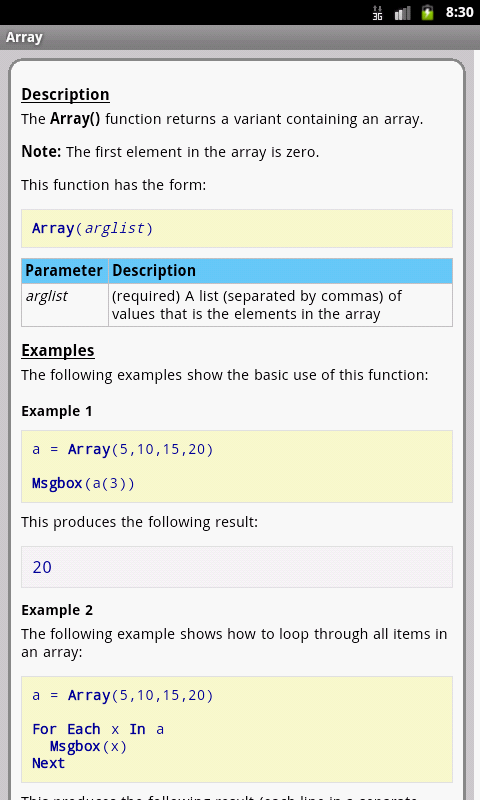Tap the 3G data indicator icon
The height and width of the screenshot is (800, 480).
click(377, 12)
